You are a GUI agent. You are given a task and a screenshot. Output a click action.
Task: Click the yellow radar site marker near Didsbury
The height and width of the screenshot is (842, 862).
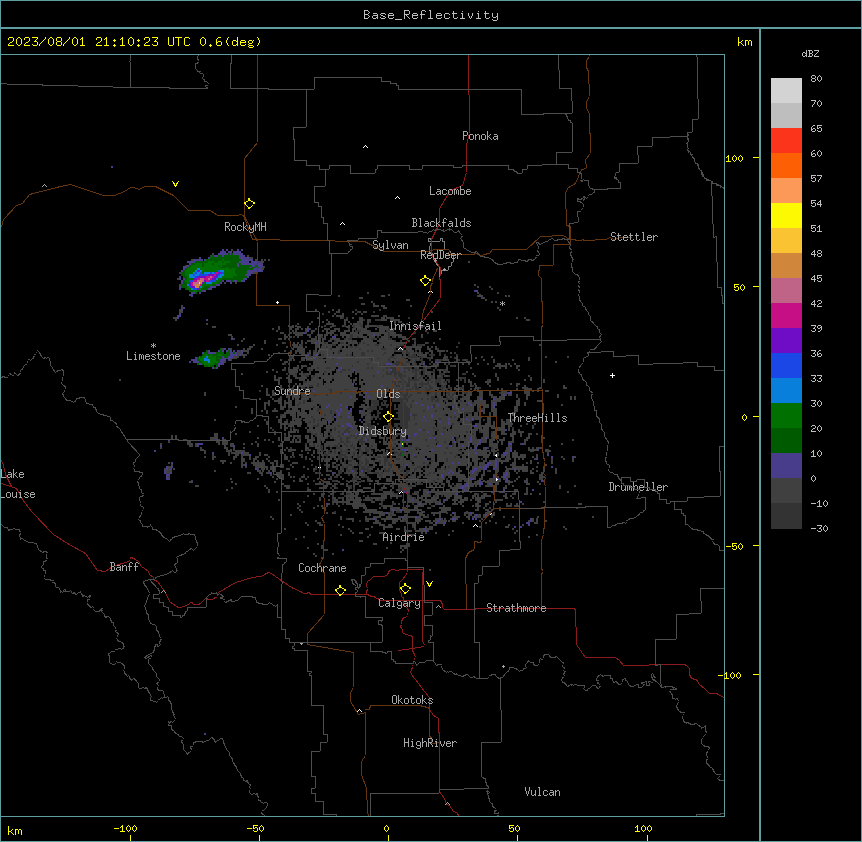[388, 417]
